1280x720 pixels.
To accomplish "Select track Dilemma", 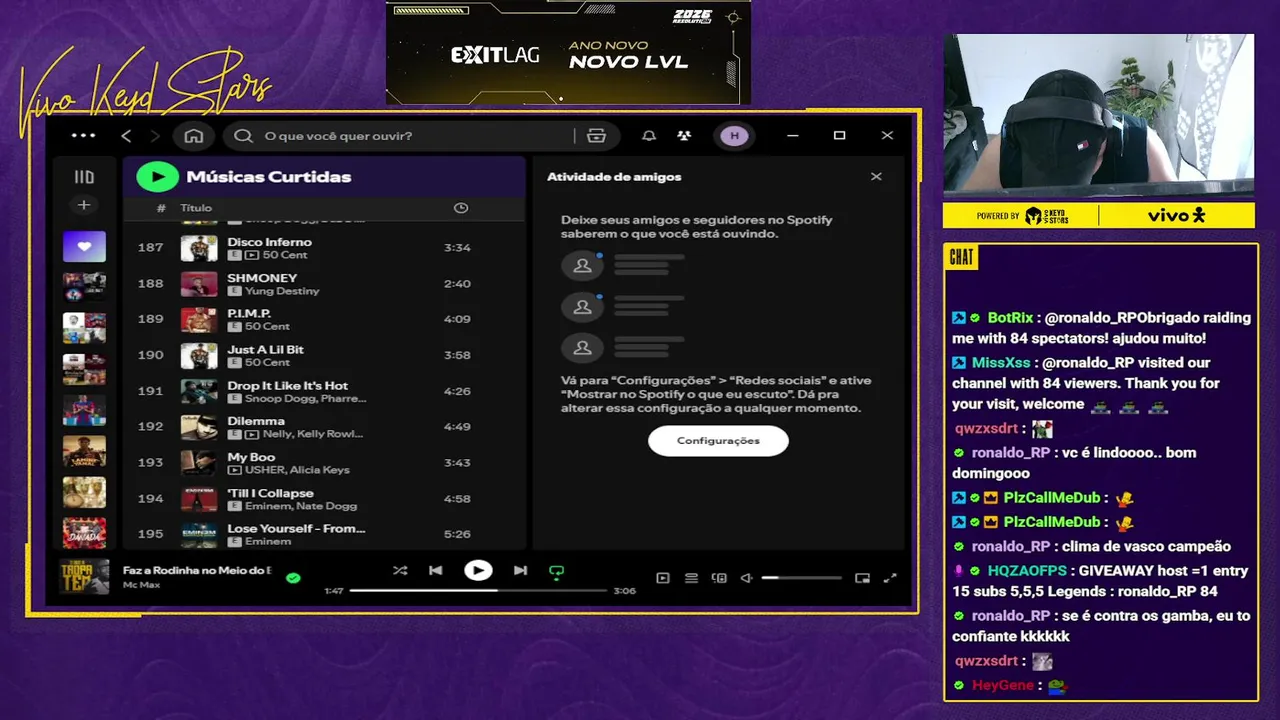I will tap(325, 427).
